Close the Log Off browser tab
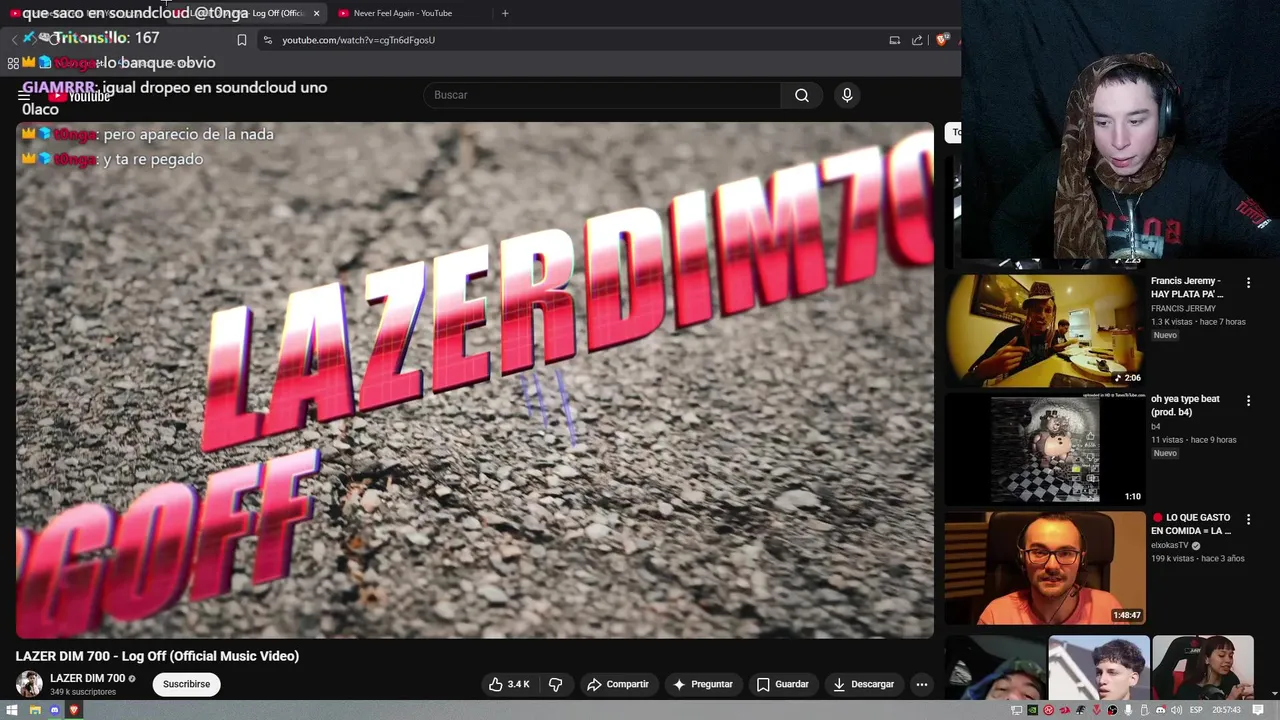 coord(316,13)
